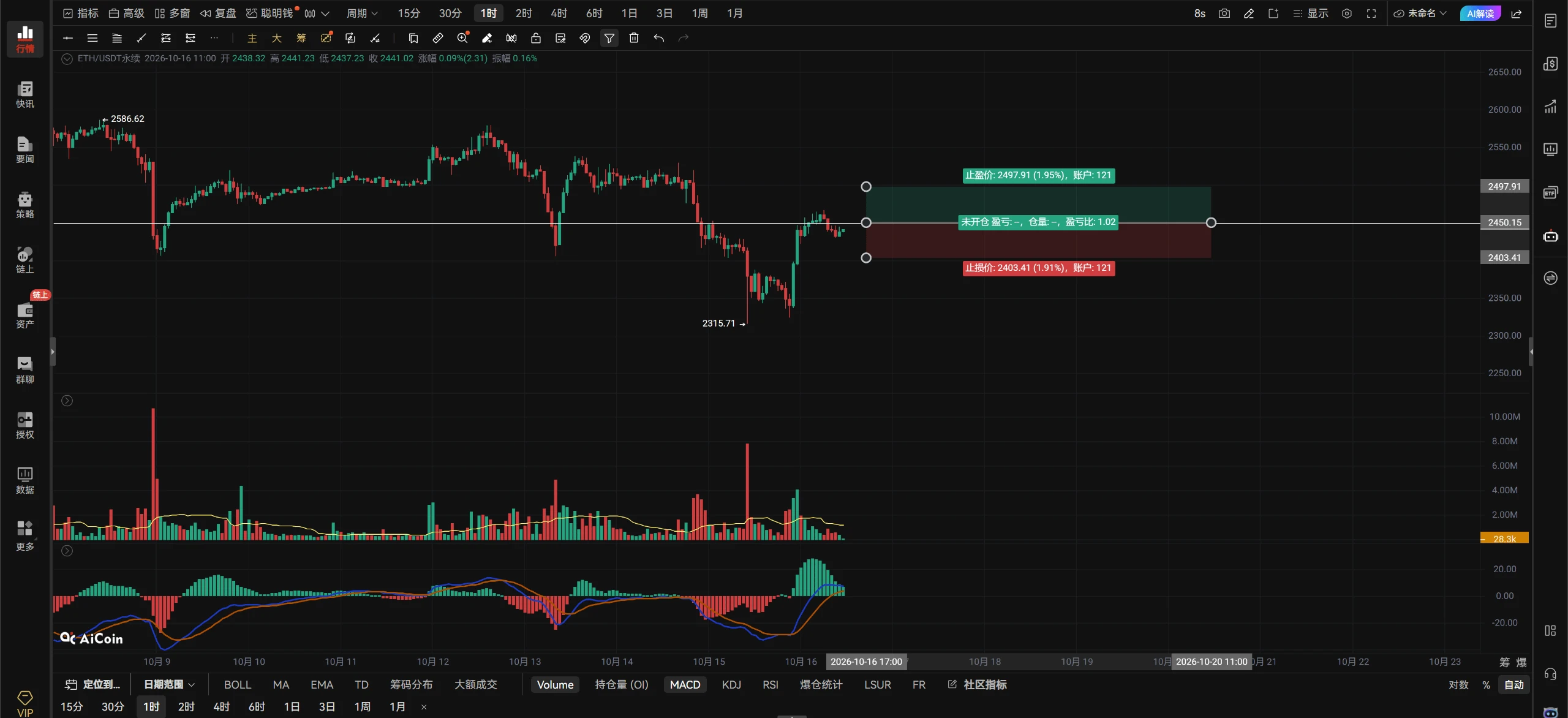
Task: Open the 链上 on-chain sidebar icon
Action: pos(25,260)
